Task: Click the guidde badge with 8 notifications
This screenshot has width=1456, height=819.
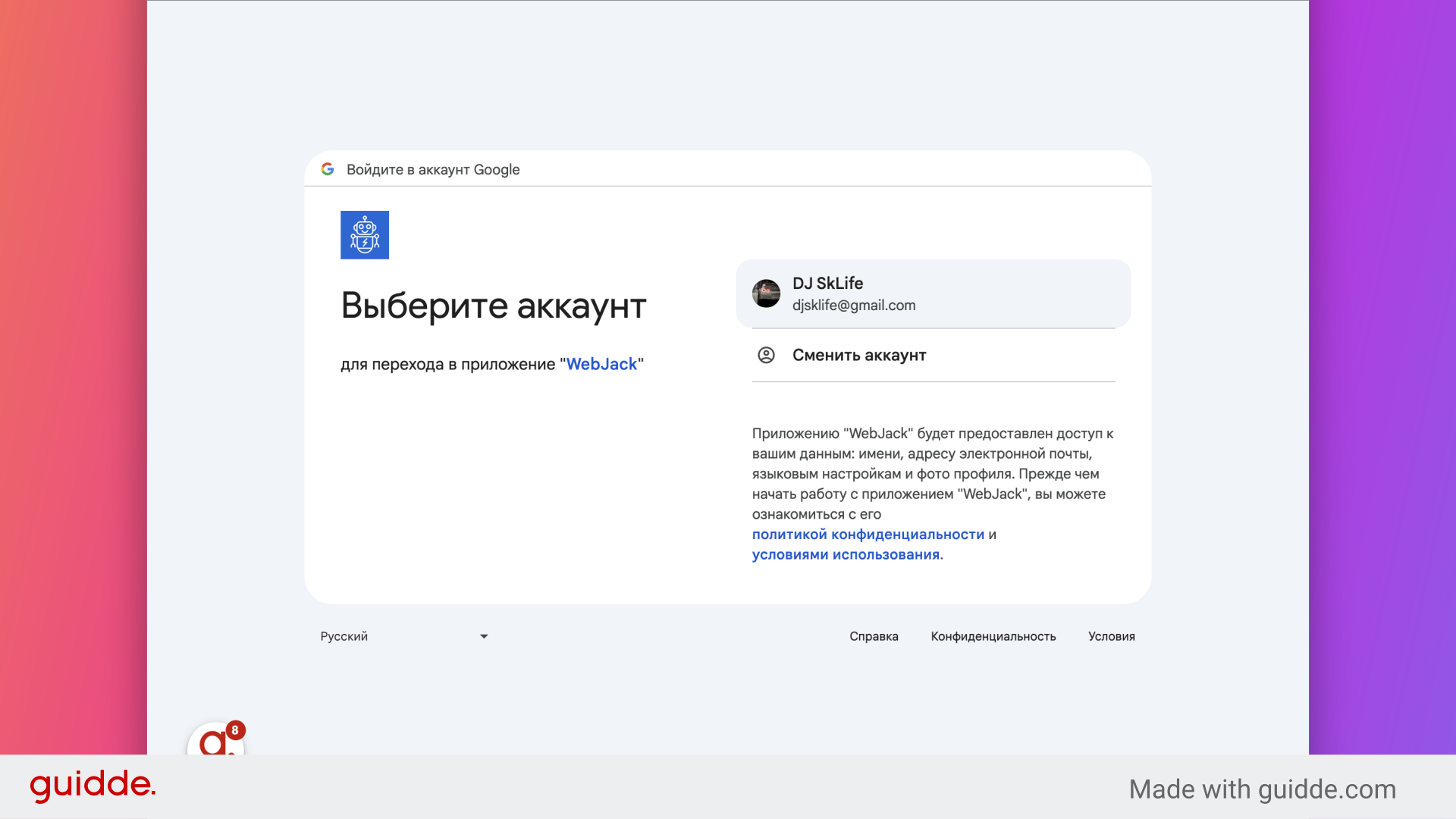Action: 216,739
